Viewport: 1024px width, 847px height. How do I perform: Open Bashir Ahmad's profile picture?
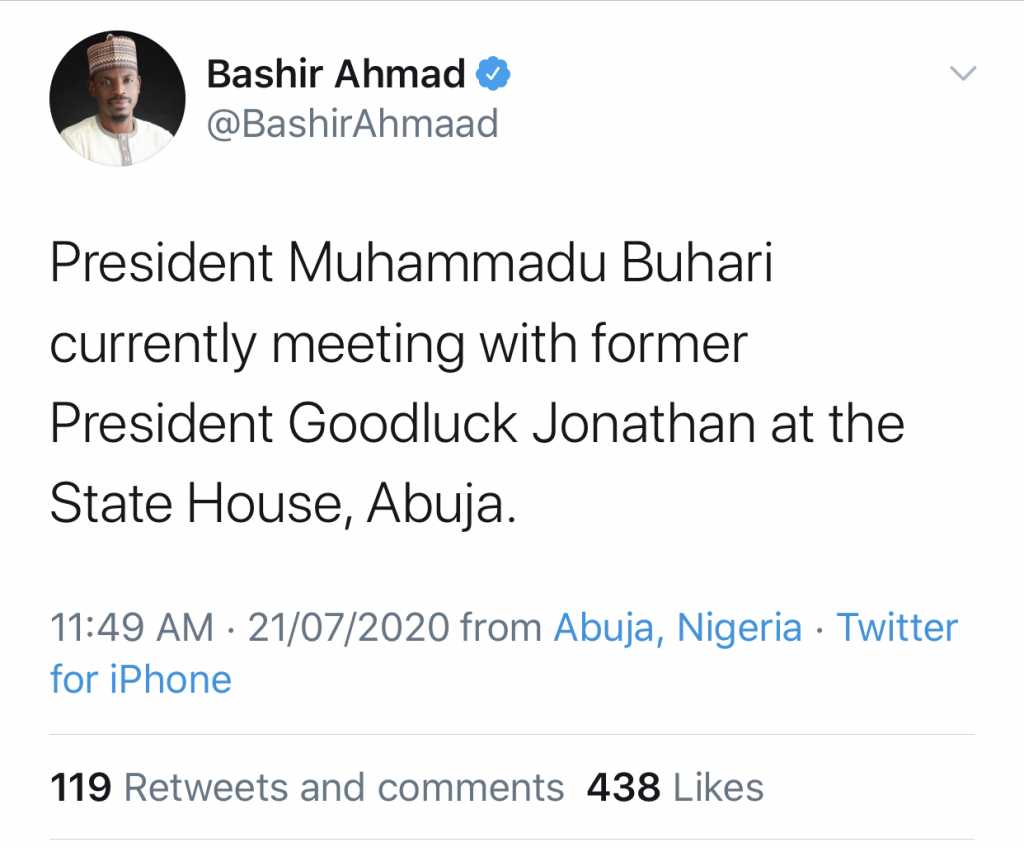118,99
